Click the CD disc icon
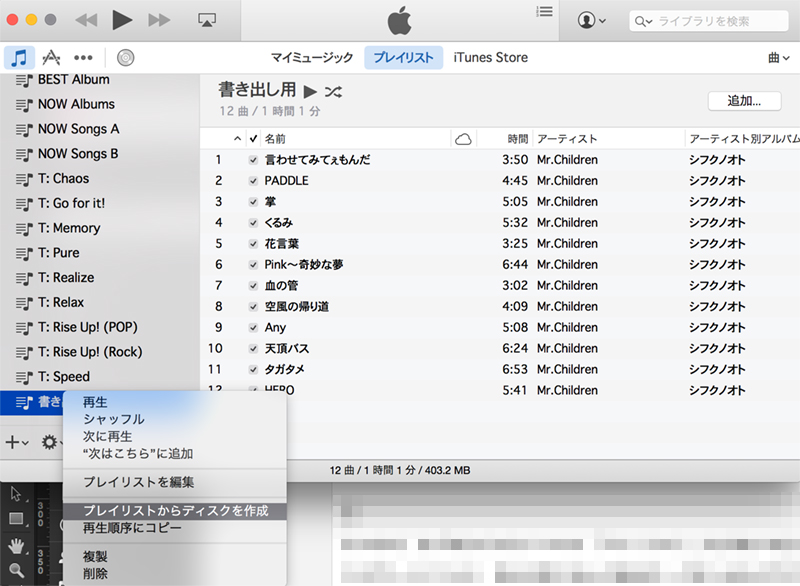 point(126,58)
